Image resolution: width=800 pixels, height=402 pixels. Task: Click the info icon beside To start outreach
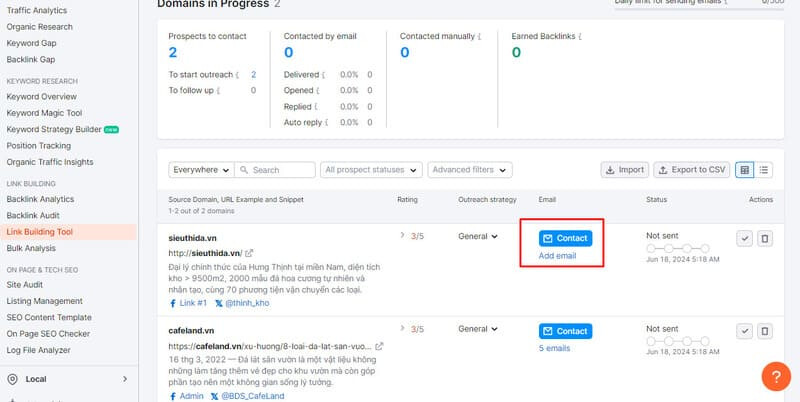(x=237, y=74)
